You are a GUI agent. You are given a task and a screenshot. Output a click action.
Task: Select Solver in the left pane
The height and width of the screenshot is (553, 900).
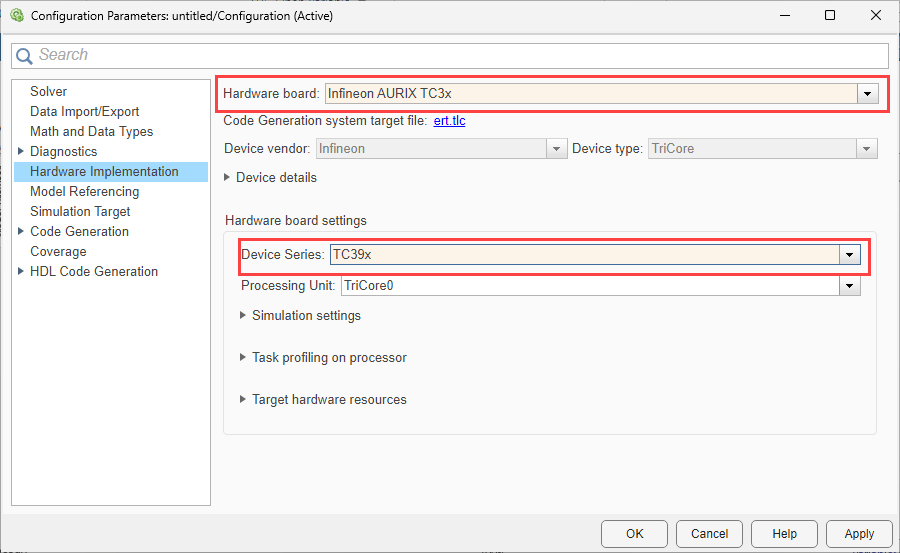tap(48, 91)
